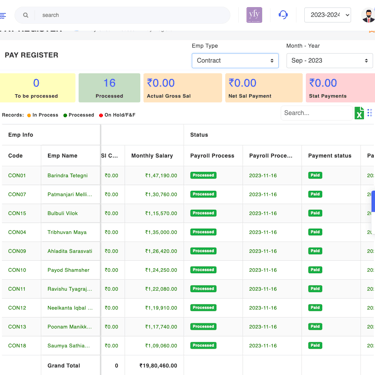
Task: Open the column chooser grid icon
Action: click(370, 113)
